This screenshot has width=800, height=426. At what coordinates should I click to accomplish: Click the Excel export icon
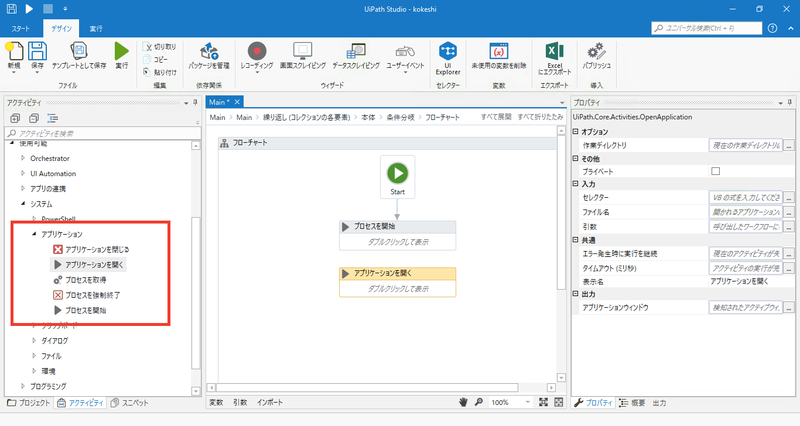click(555, 51)
